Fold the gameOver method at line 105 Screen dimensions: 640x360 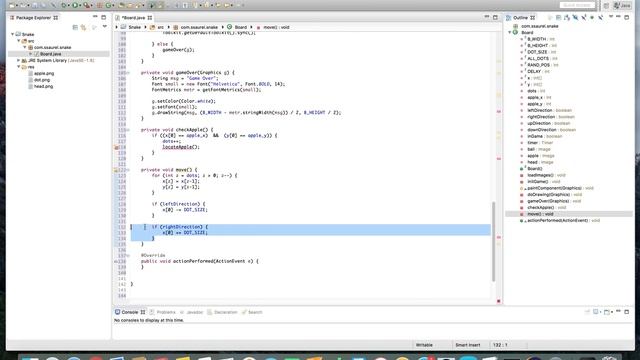point(128,73)
